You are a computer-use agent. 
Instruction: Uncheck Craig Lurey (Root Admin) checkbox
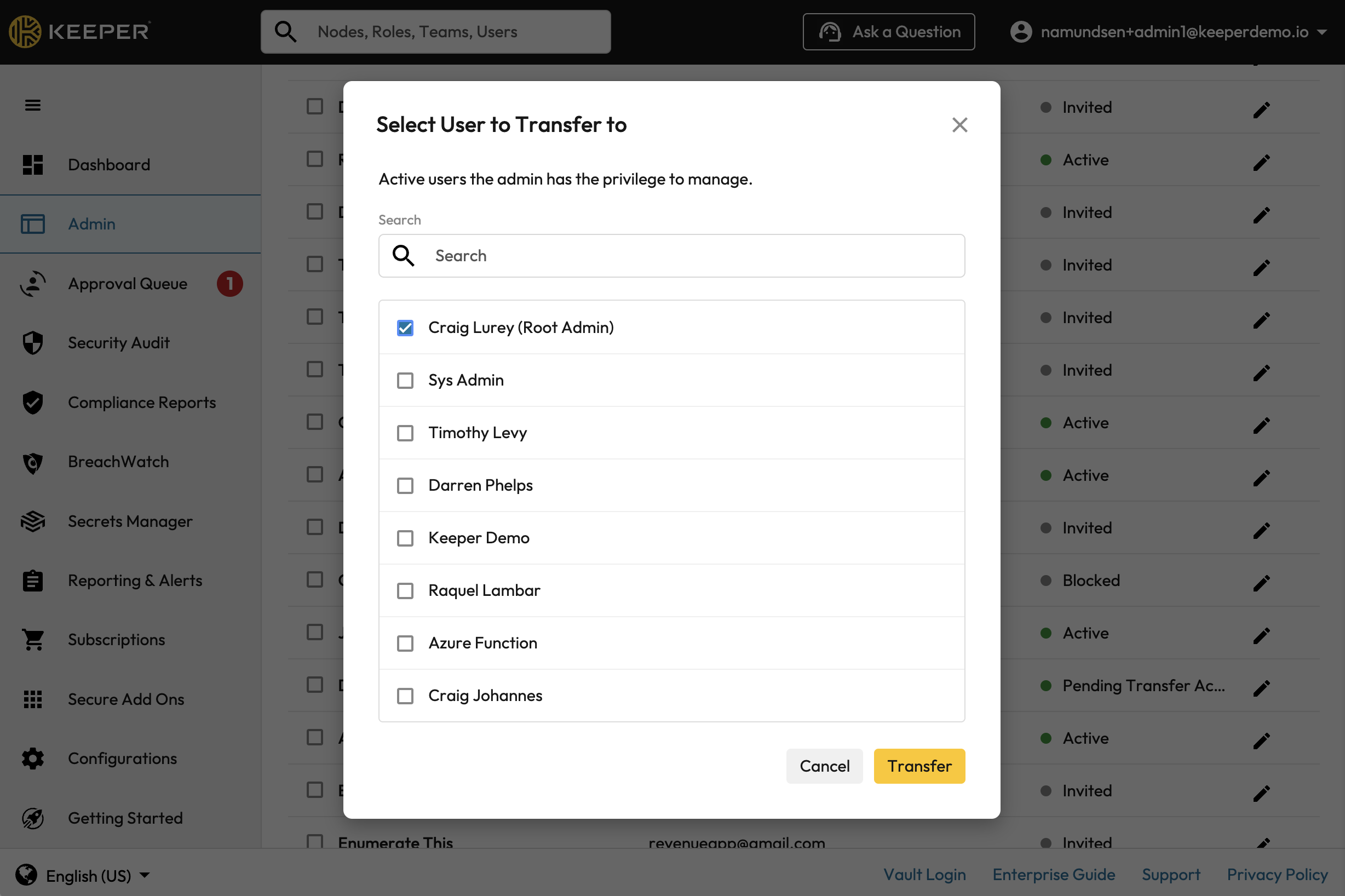pos(405,328)
